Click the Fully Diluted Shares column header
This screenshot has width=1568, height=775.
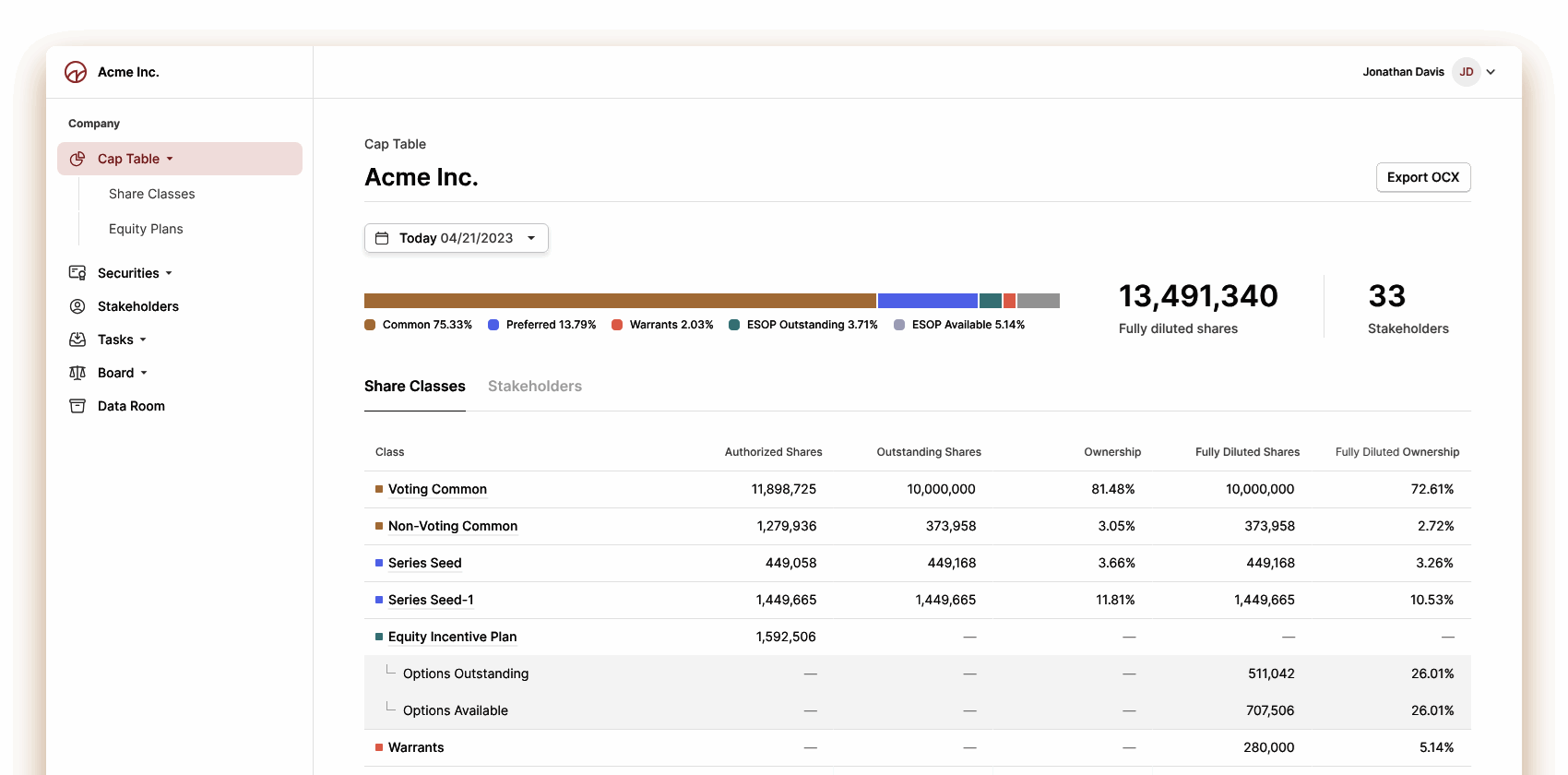pyautogui.click(x=1247, y=452)
